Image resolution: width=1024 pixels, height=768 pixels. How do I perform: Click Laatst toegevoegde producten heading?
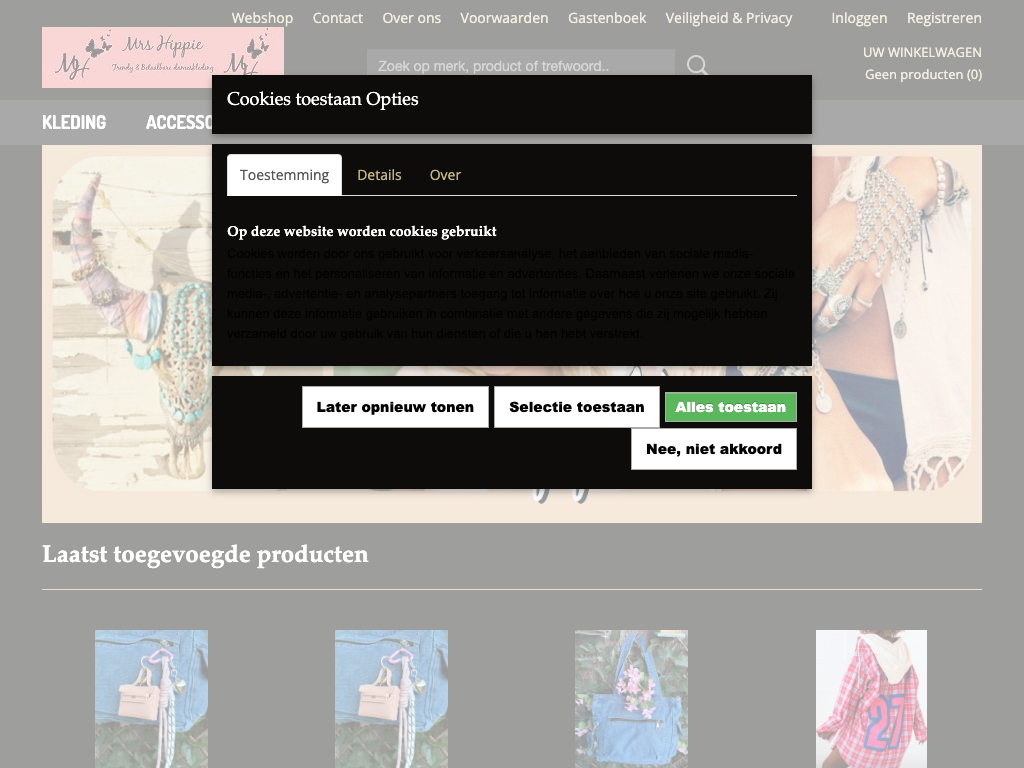(x=205, y=554)
